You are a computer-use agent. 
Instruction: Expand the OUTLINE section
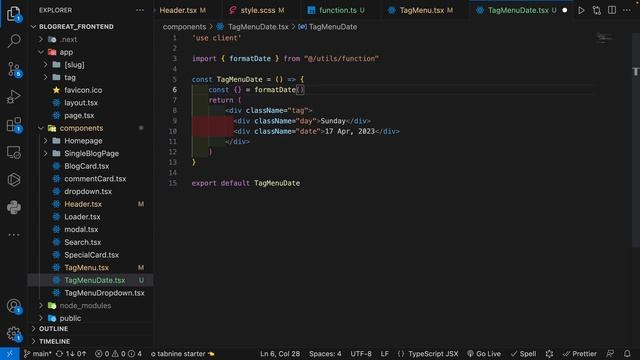pos(53,329)
